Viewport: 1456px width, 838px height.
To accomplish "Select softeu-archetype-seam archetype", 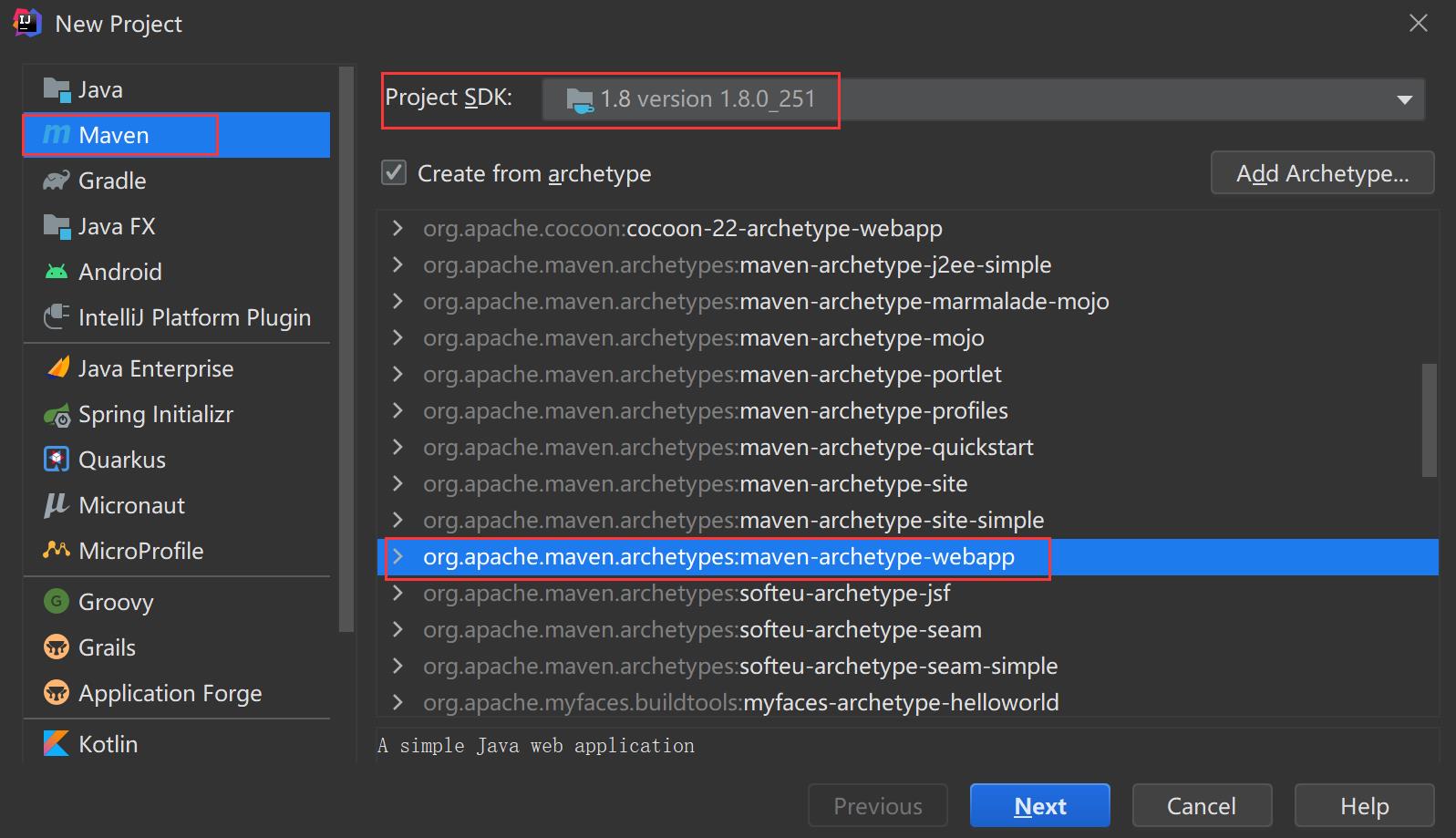I will 908,629.
